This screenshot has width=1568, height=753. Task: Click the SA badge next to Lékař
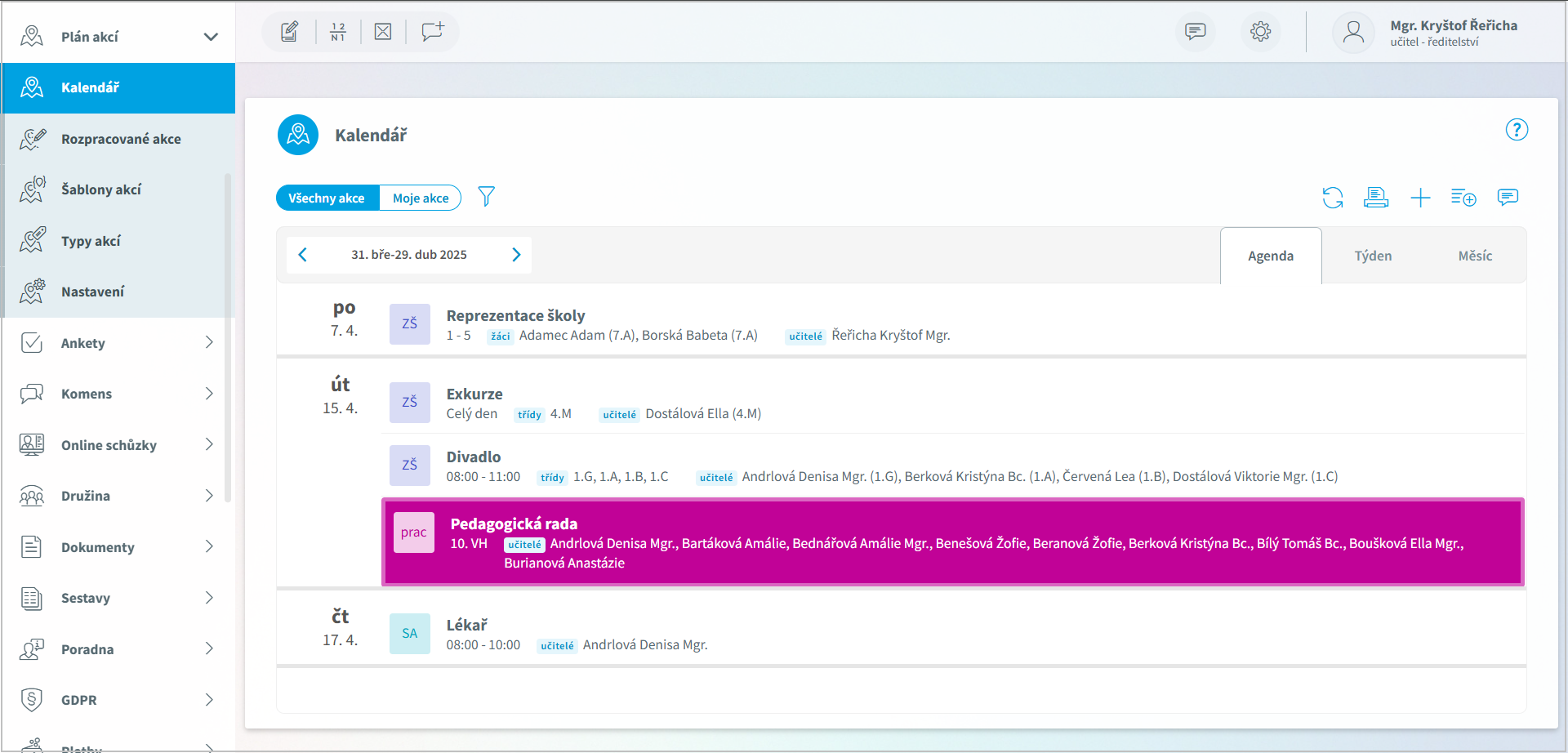coord(410,634)
